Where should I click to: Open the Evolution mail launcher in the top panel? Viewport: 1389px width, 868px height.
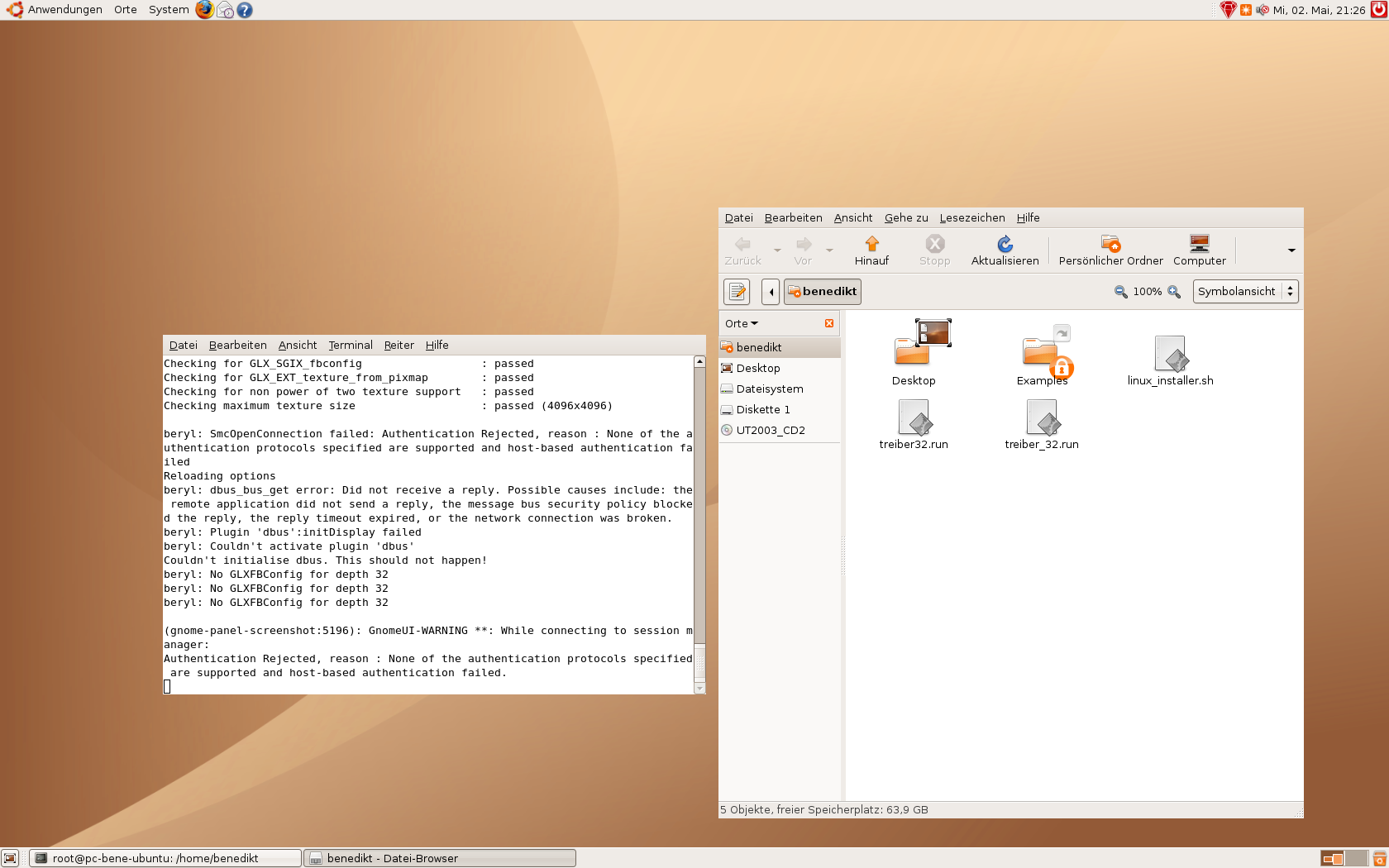pos(225,10)
